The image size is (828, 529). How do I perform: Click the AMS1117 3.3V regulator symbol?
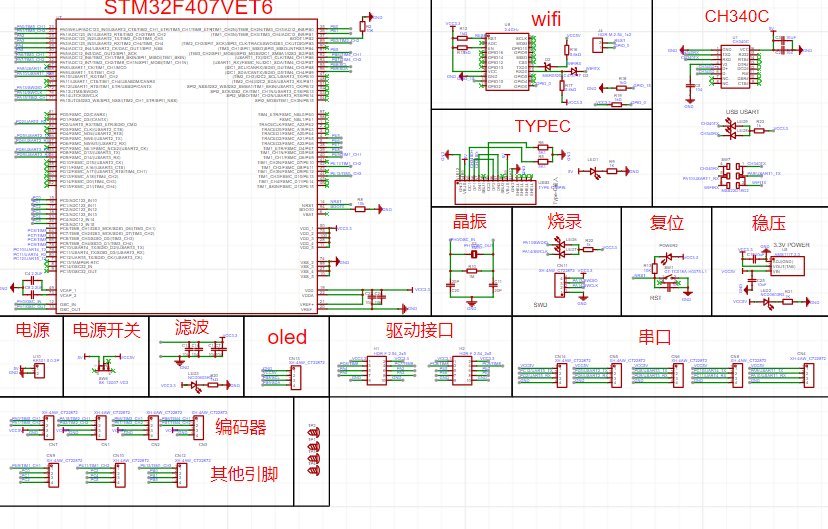pyautogui.click(x=787, y=266)
